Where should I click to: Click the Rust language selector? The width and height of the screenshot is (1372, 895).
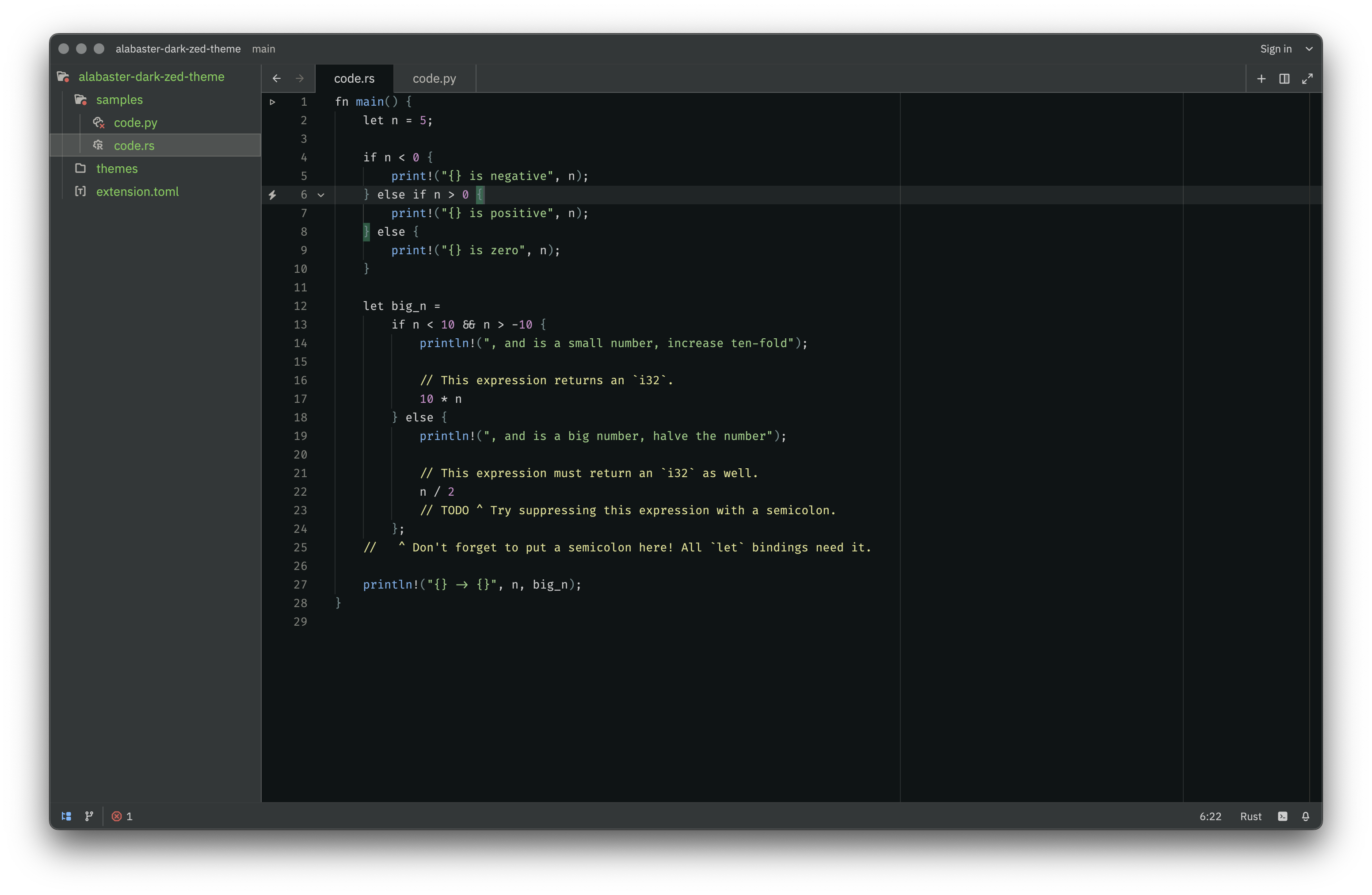click(x=1250, y=816)
